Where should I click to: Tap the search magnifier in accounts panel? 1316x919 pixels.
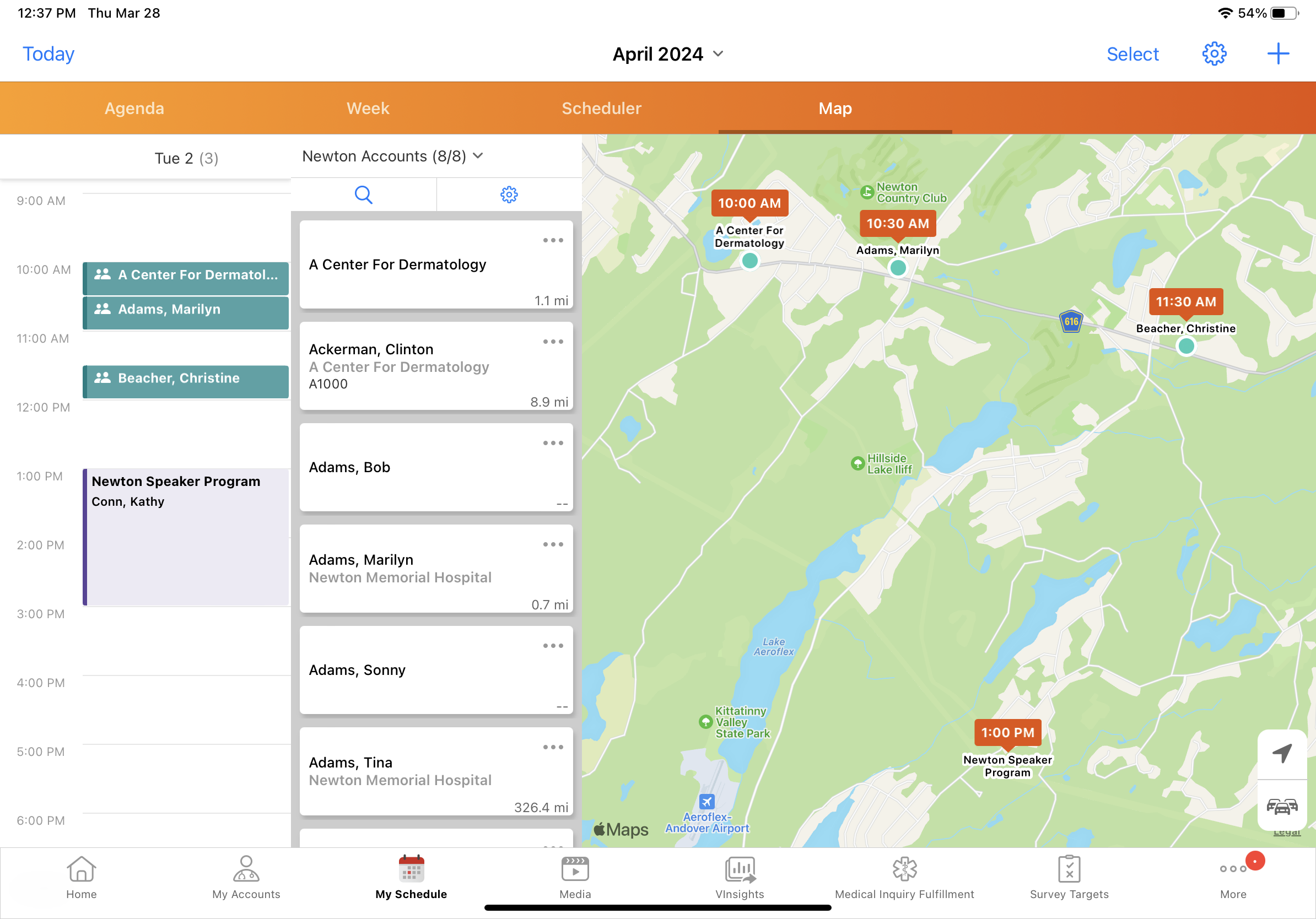point(363,195)
